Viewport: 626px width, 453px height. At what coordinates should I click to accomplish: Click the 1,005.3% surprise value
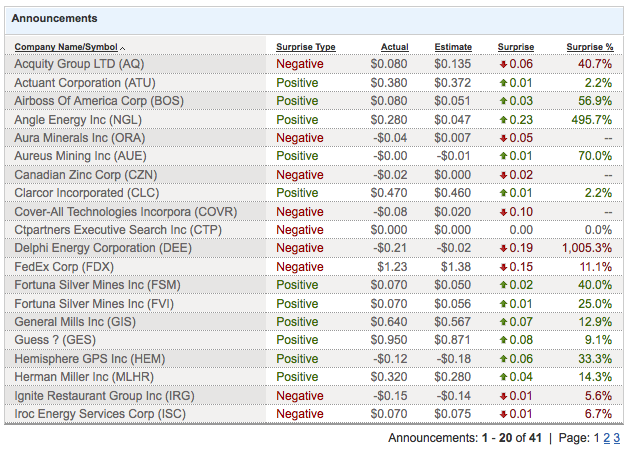tap(587, 248)
